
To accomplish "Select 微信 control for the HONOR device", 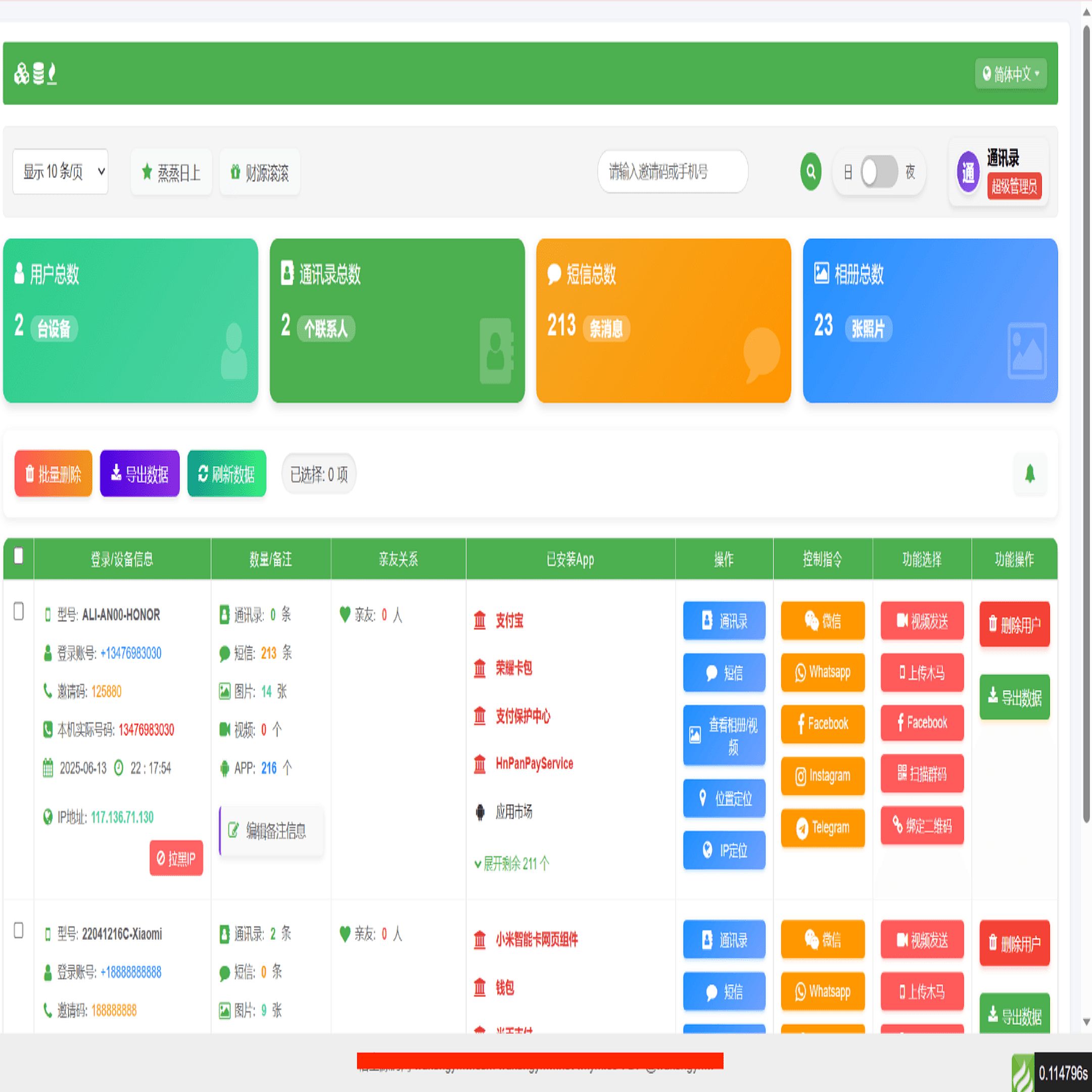I will pyautogui.click(x=822, y=621).
